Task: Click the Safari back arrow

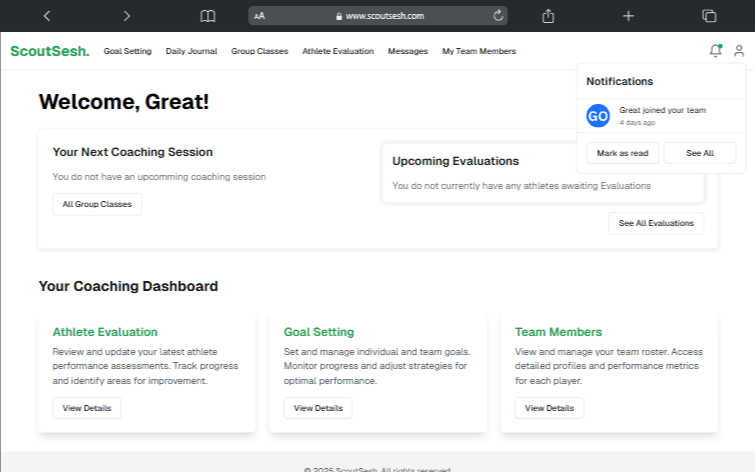Action: point(47,16)
